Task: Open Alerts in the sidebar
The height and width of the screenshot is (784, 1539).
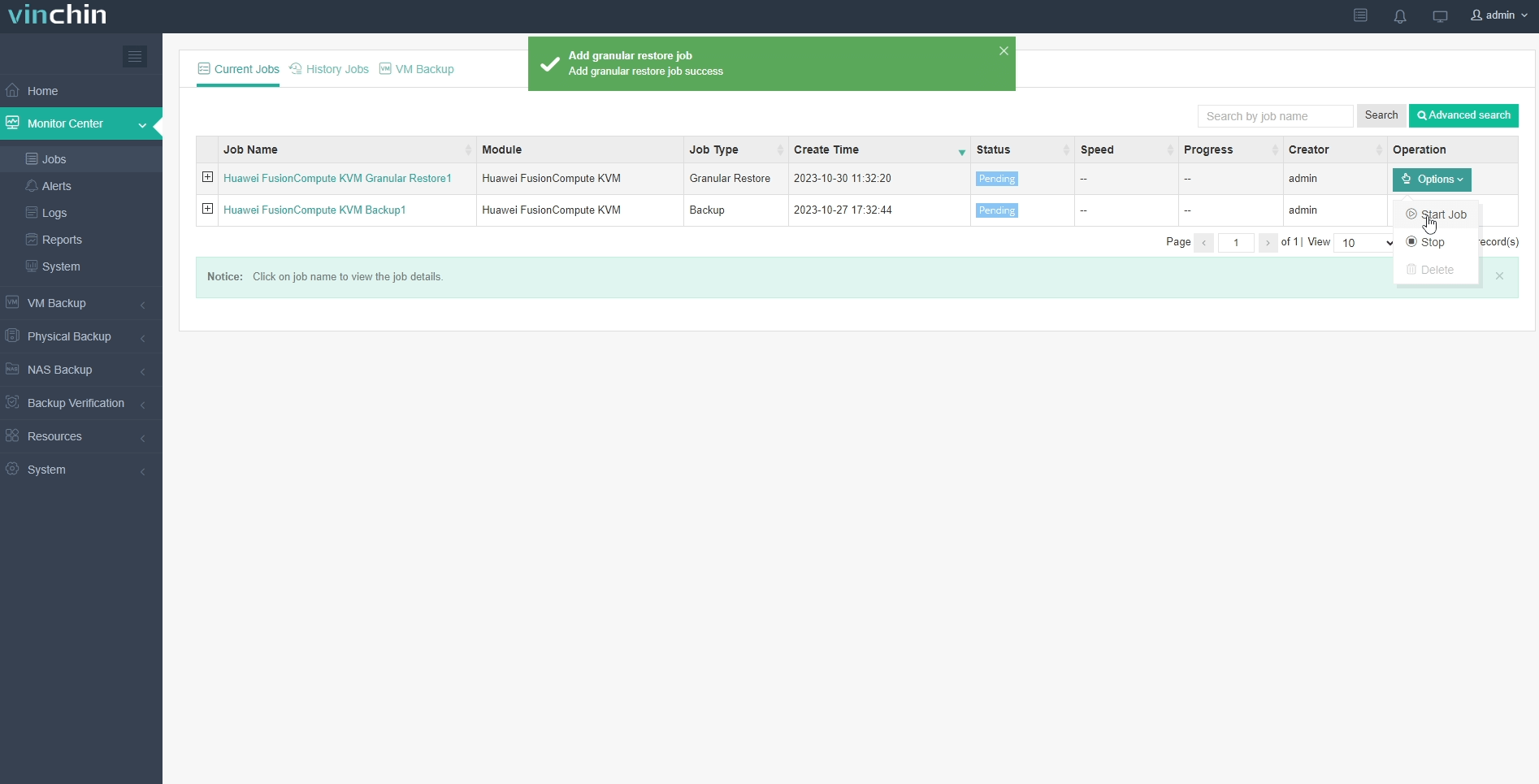Action: point(81,186)
